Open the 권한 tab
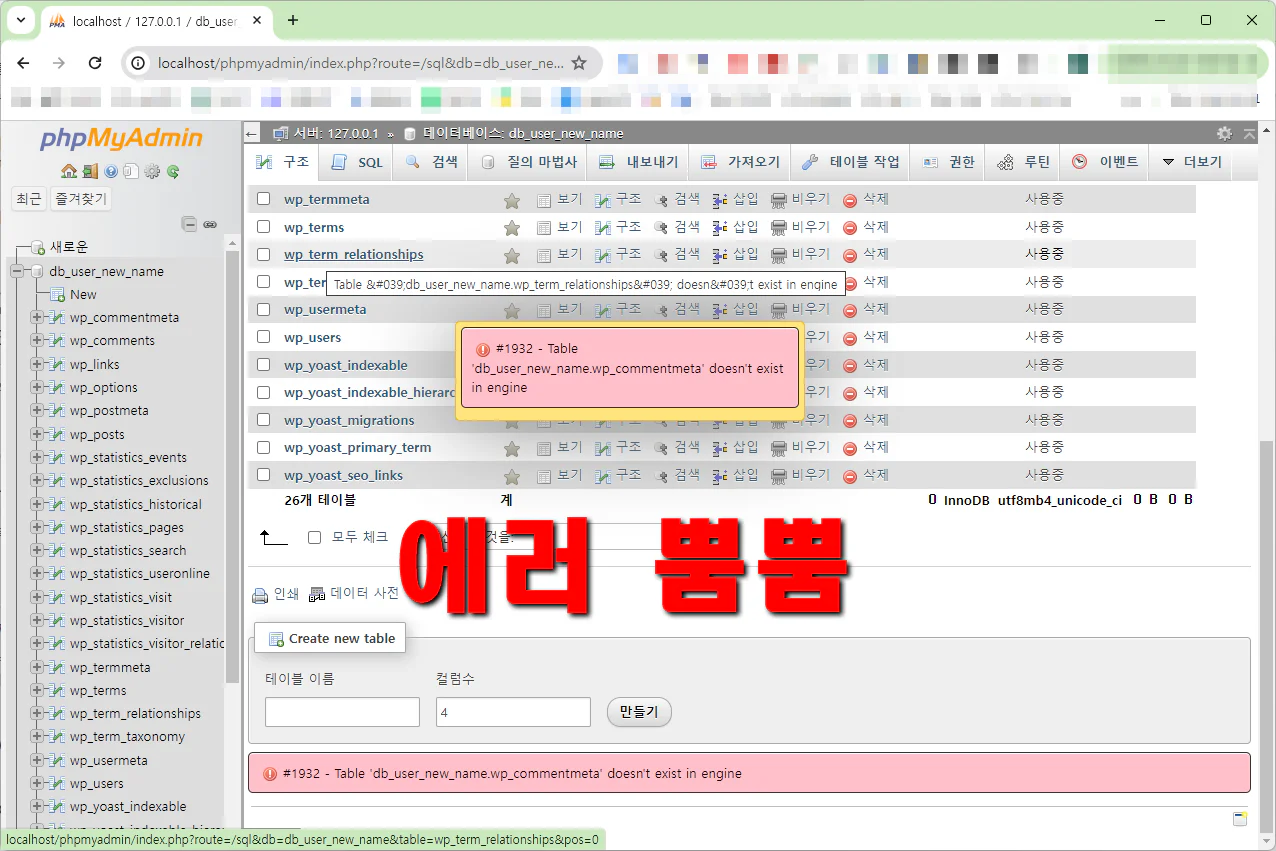Image resolution: width=1276 pixels, height=851 pixels. point(949,162)
